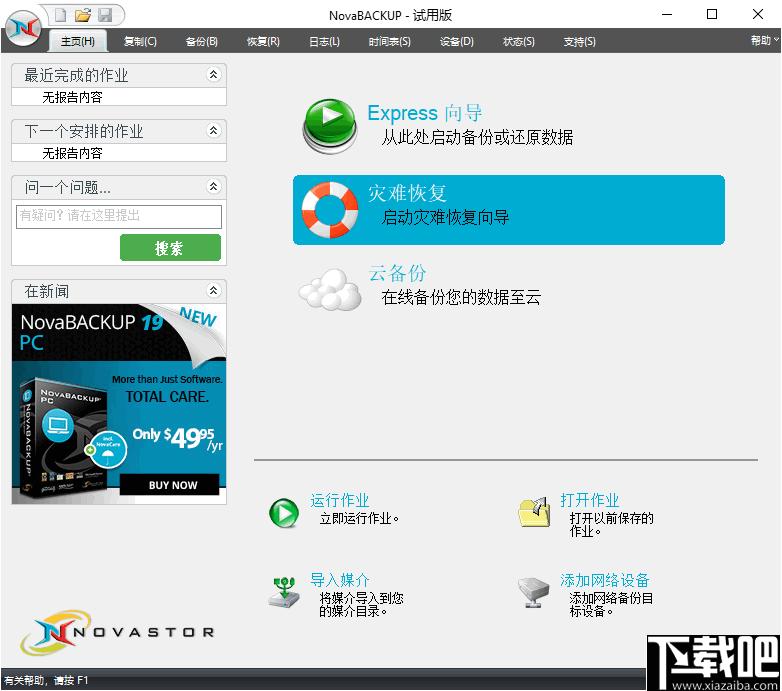Click the BUY NOW button in the ad
Viewport: 782px width, 691px height.
[170, 485]
